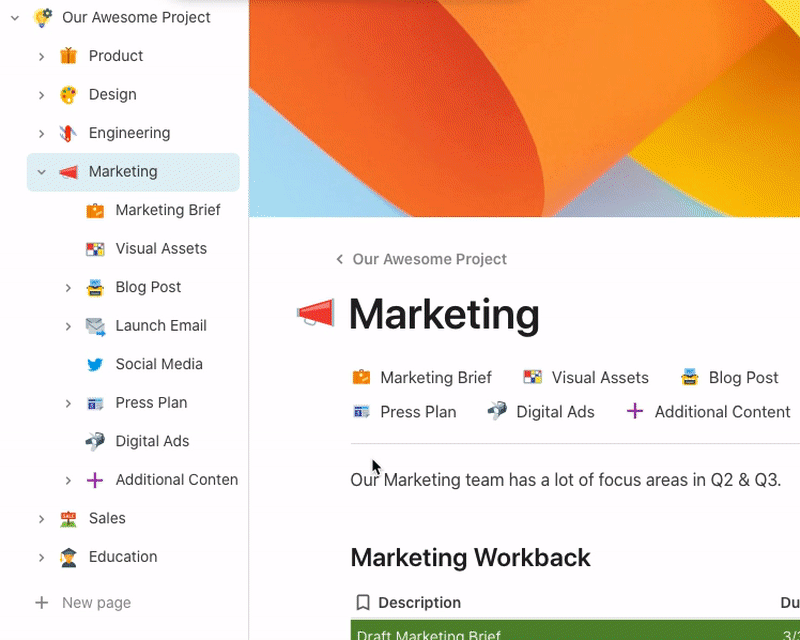This screenshot has height=640, width=800.
Task: Click the Description column header
Action: click(x=419, y=603)
